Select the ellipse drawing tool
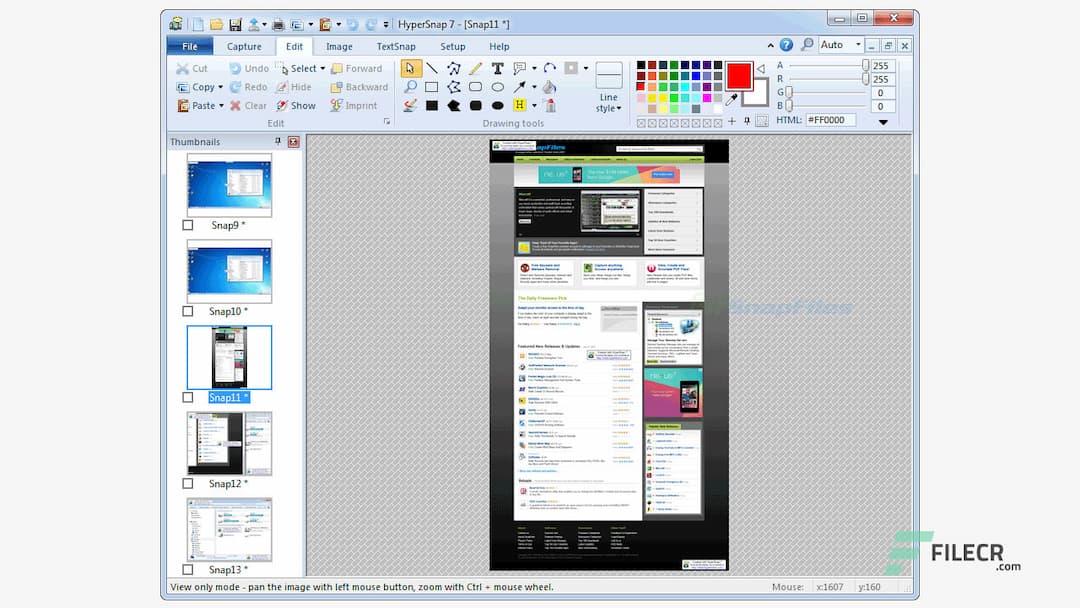 click(498, 86)
